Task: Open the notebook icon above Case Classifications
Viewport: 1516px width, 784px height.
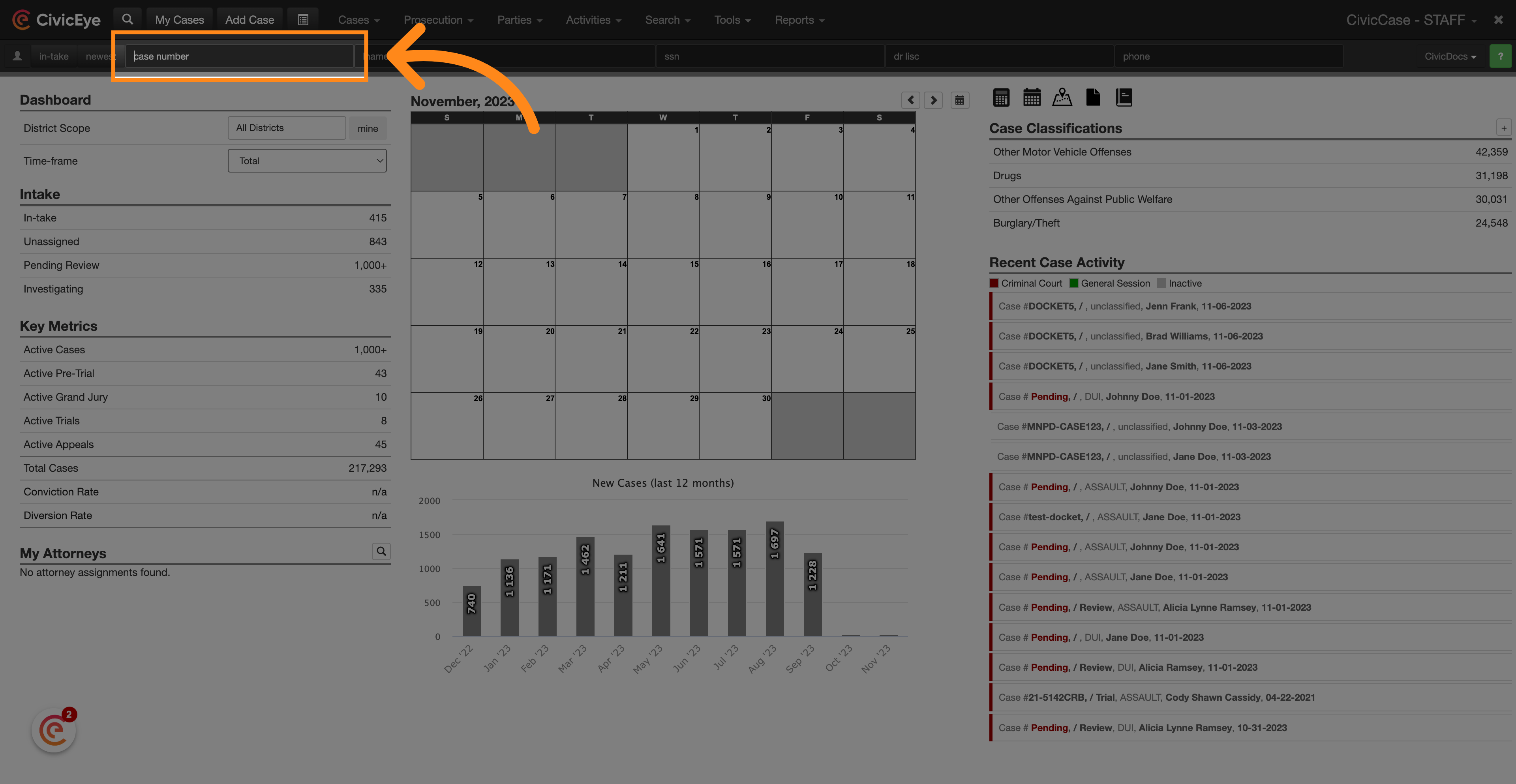Action: pyautogui.click(x=1124, y=97)
